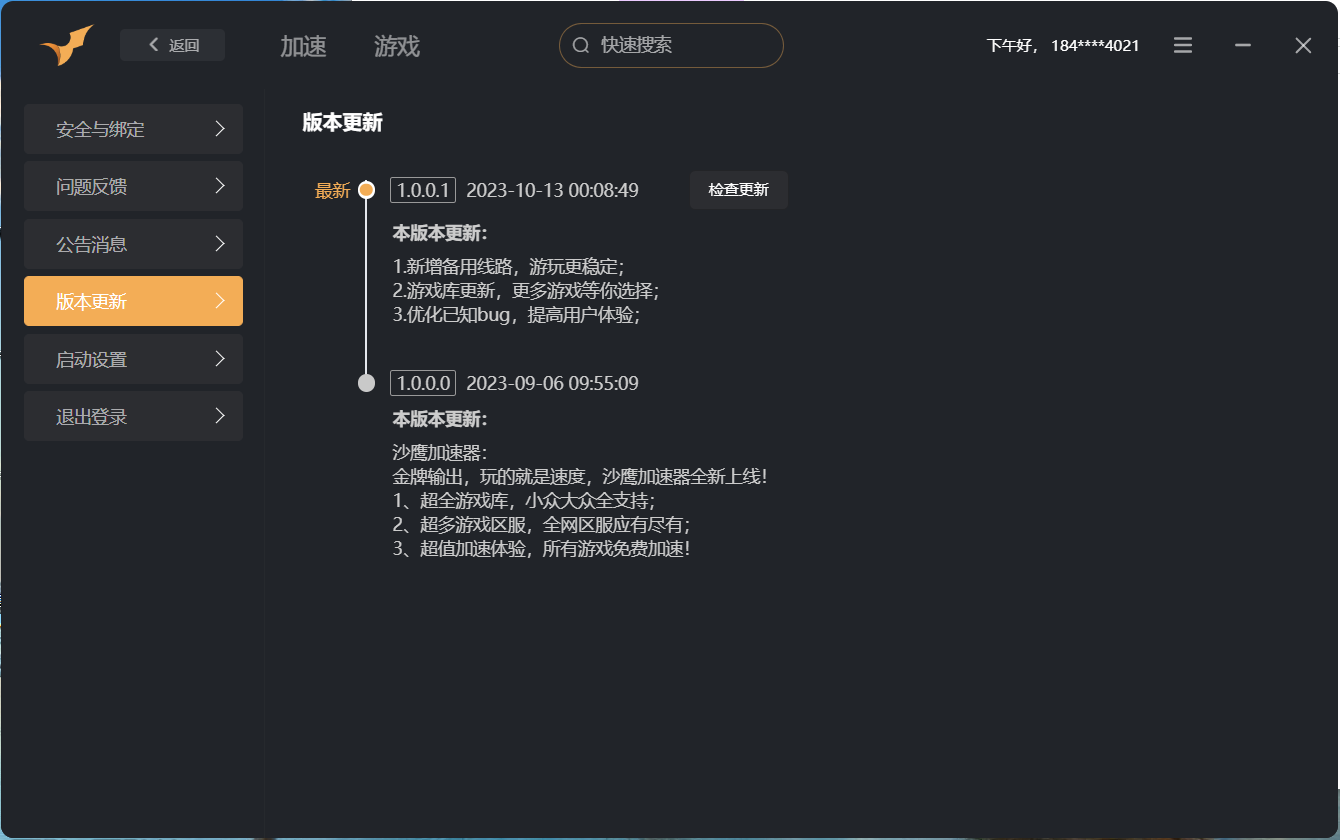Open the hamburger menu icon

click(1183, 45)
